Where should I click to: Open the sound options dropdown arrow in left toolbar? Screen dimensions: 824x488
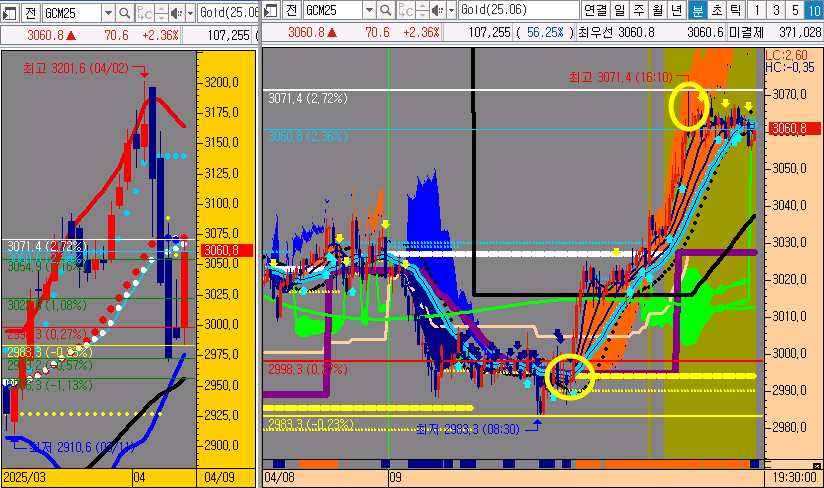(x=190, y=13)
